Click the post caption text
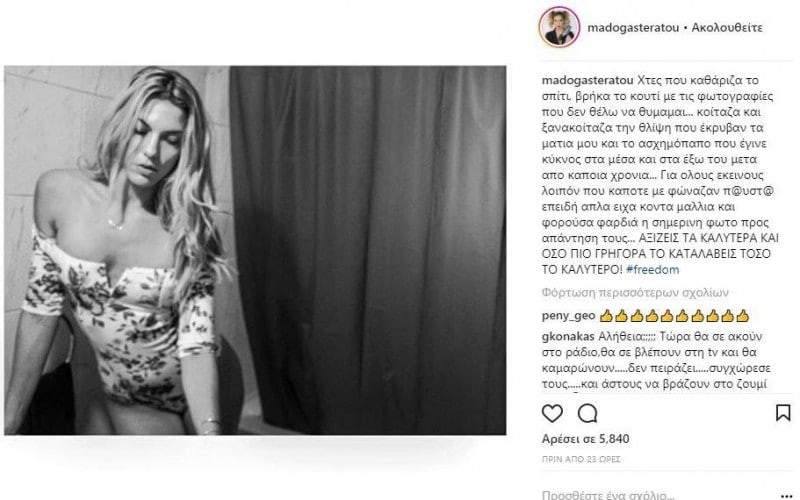The width and height of the screenshot is (800, 500). tap(660, 175)
